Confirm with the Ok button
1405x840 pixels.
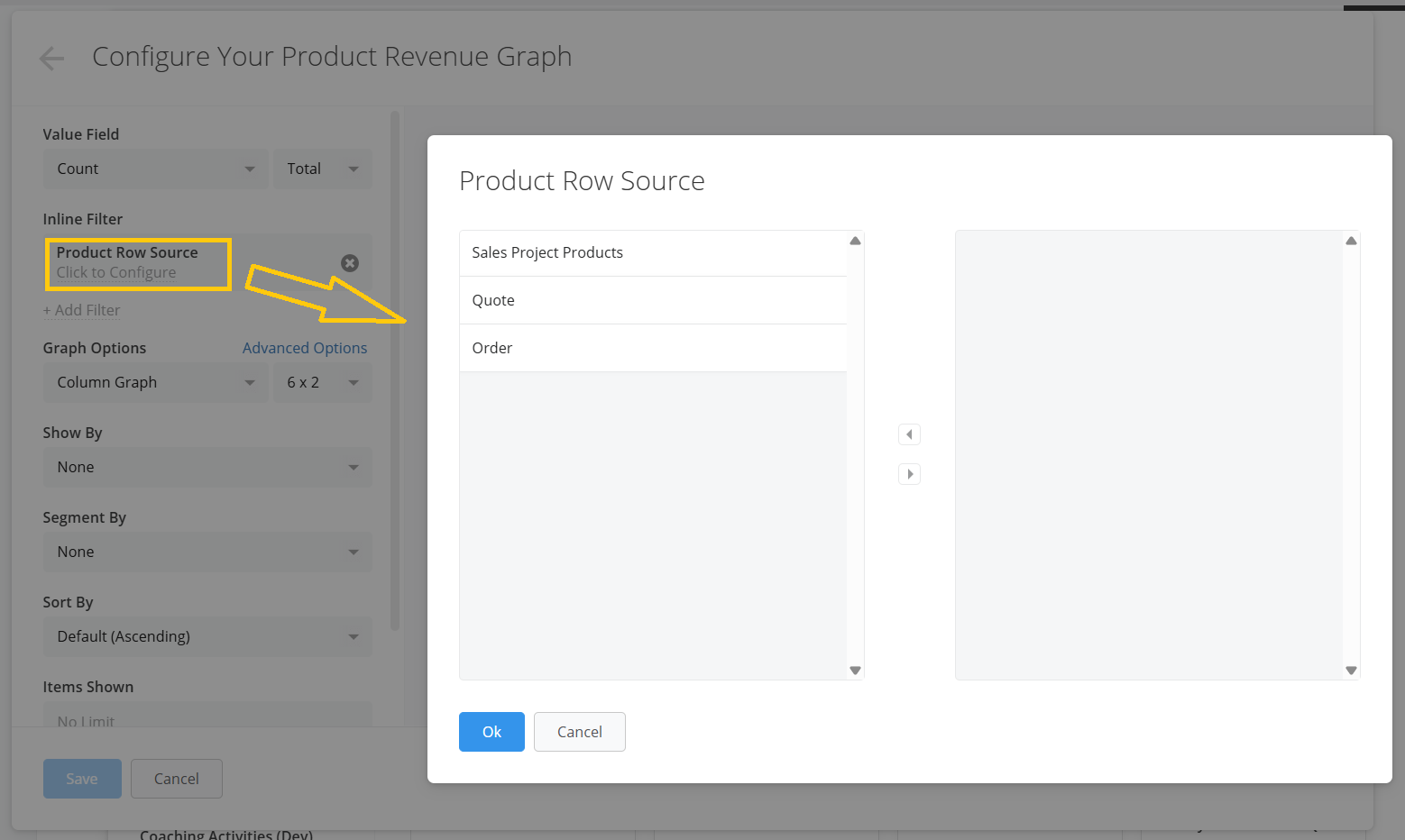(491, 732)
